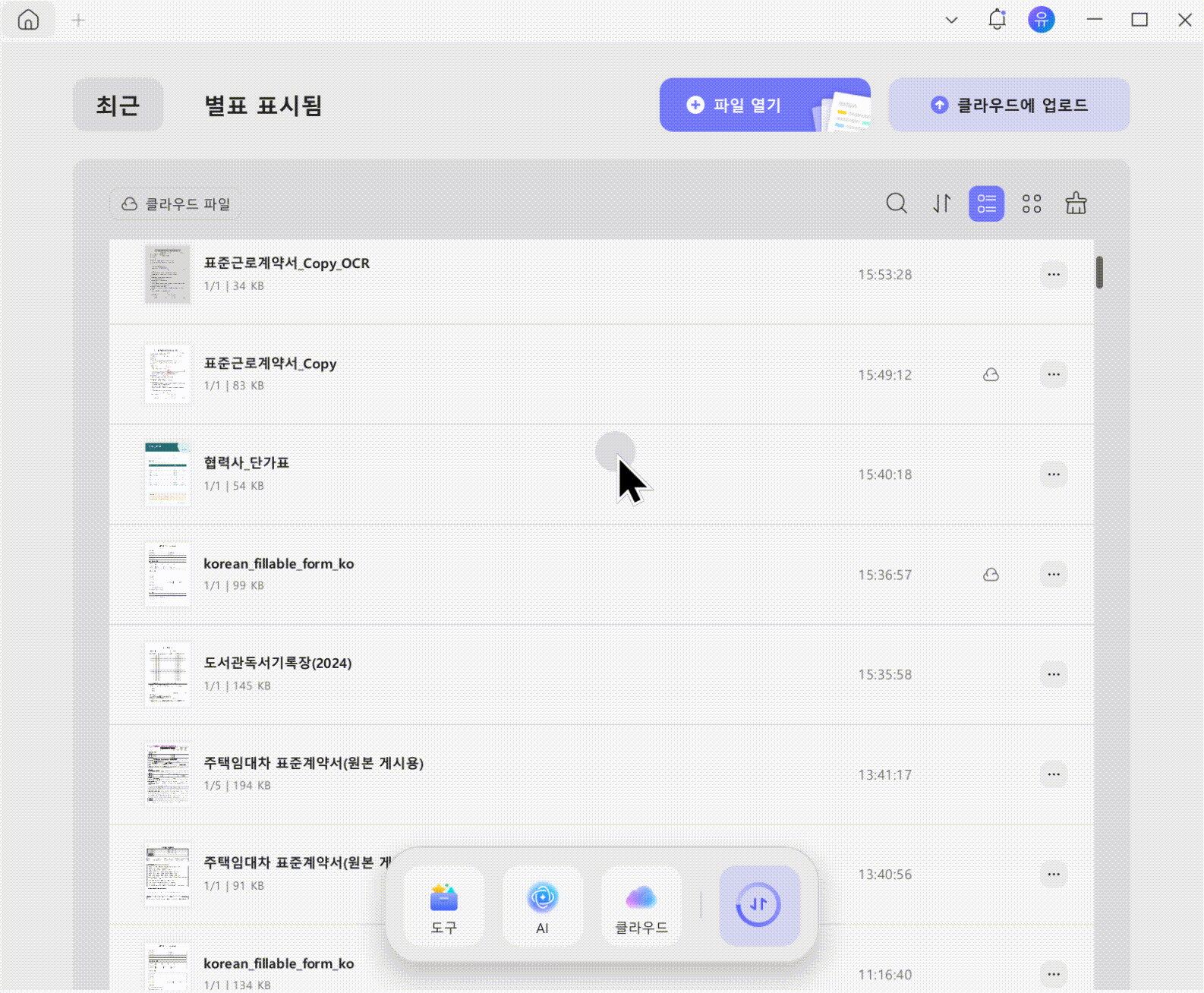This screenshot has height=993, width=1204.
Task: Open the notifications bell
Action: pyautogui.click(x=997, y=20)
